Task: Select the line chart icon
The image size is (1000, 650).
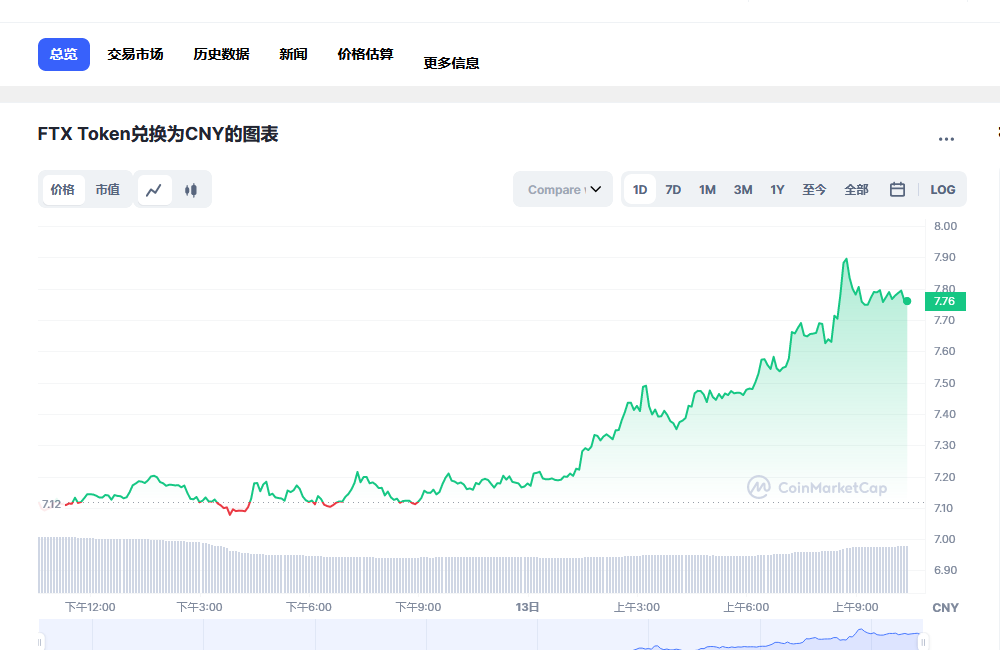Action: coord(155,189)
